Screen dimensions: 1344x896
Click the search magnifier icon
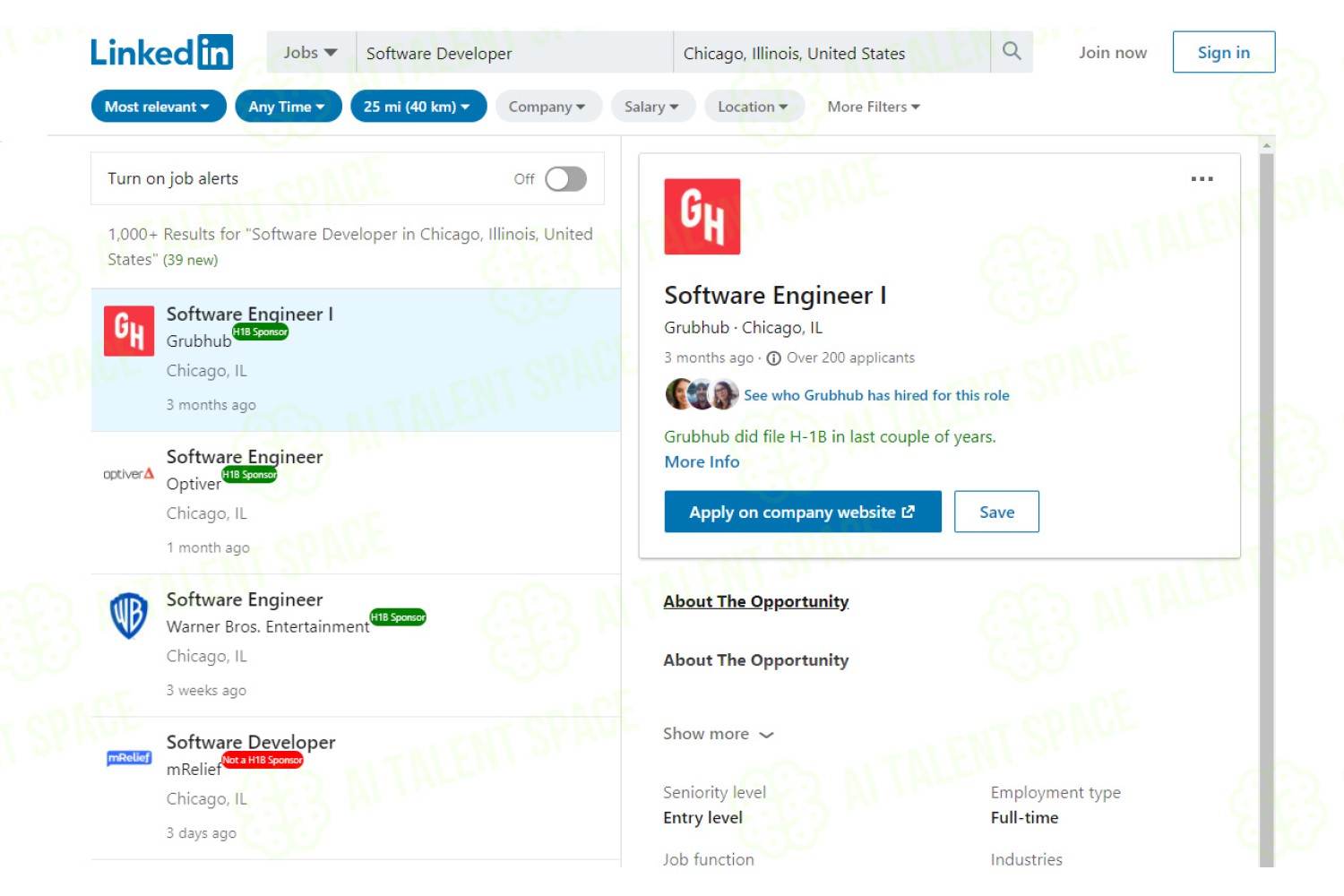(x=1012, y=51)
